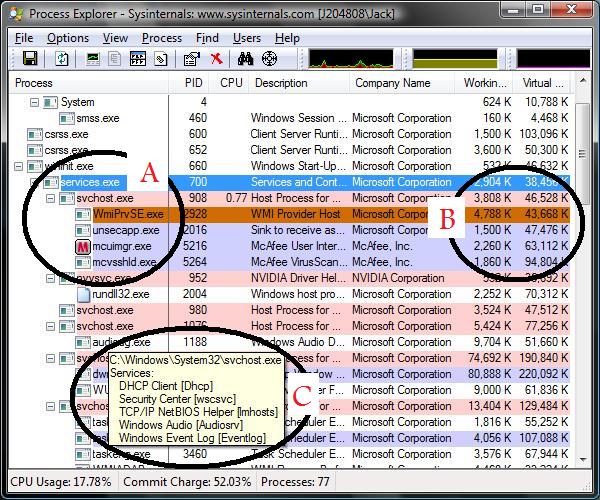
Task: Open the Help menu
Action: pyautogui.click(x=287, y=38)
